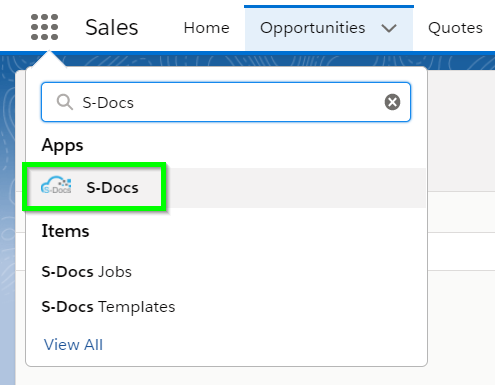The height and width of the screenshot is (385, 495).
Task: Open the App Launcher waffle icon
Action: tap(44, 27)
